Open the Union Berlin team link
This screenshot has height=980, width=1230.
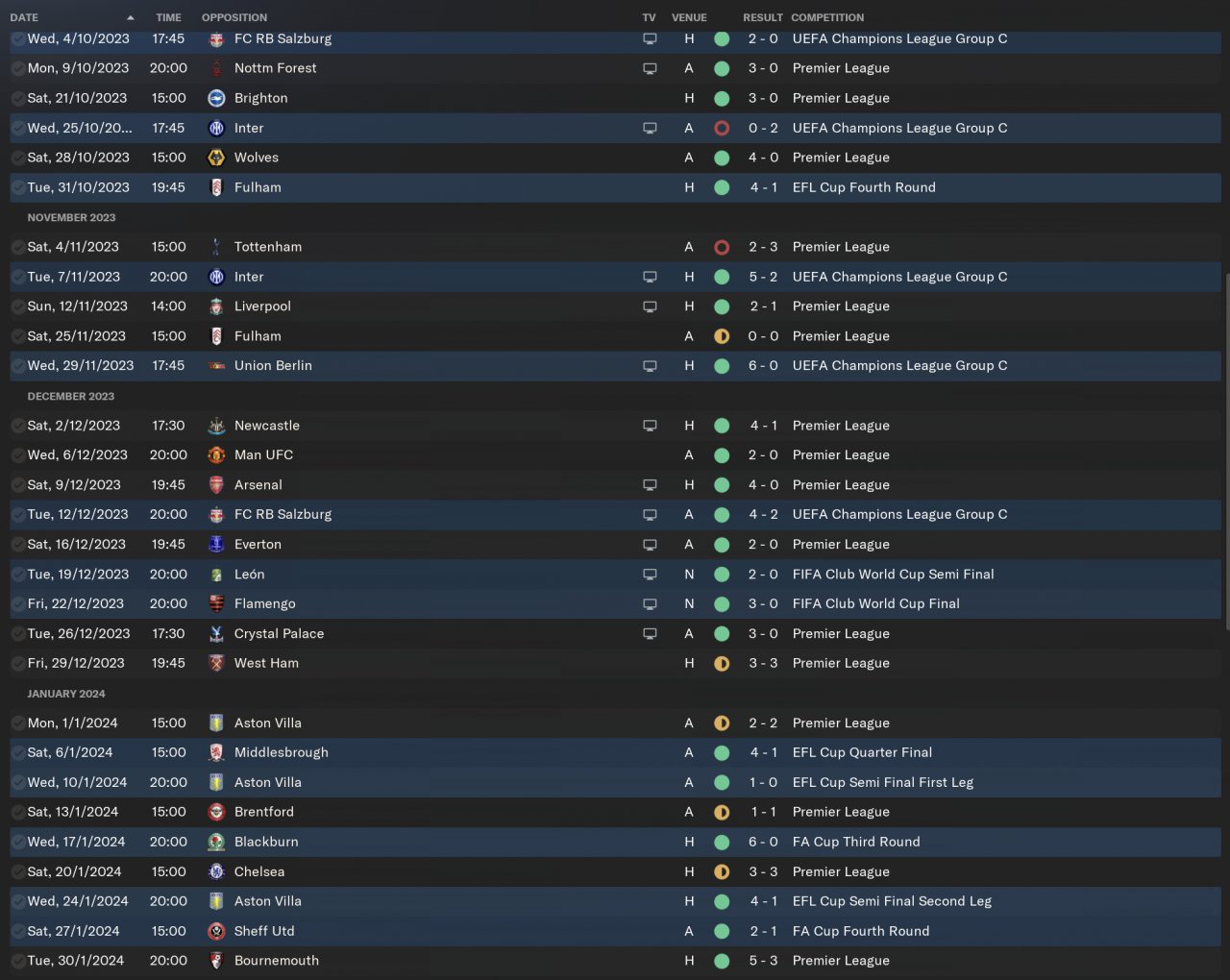click(x=273, y=366)
